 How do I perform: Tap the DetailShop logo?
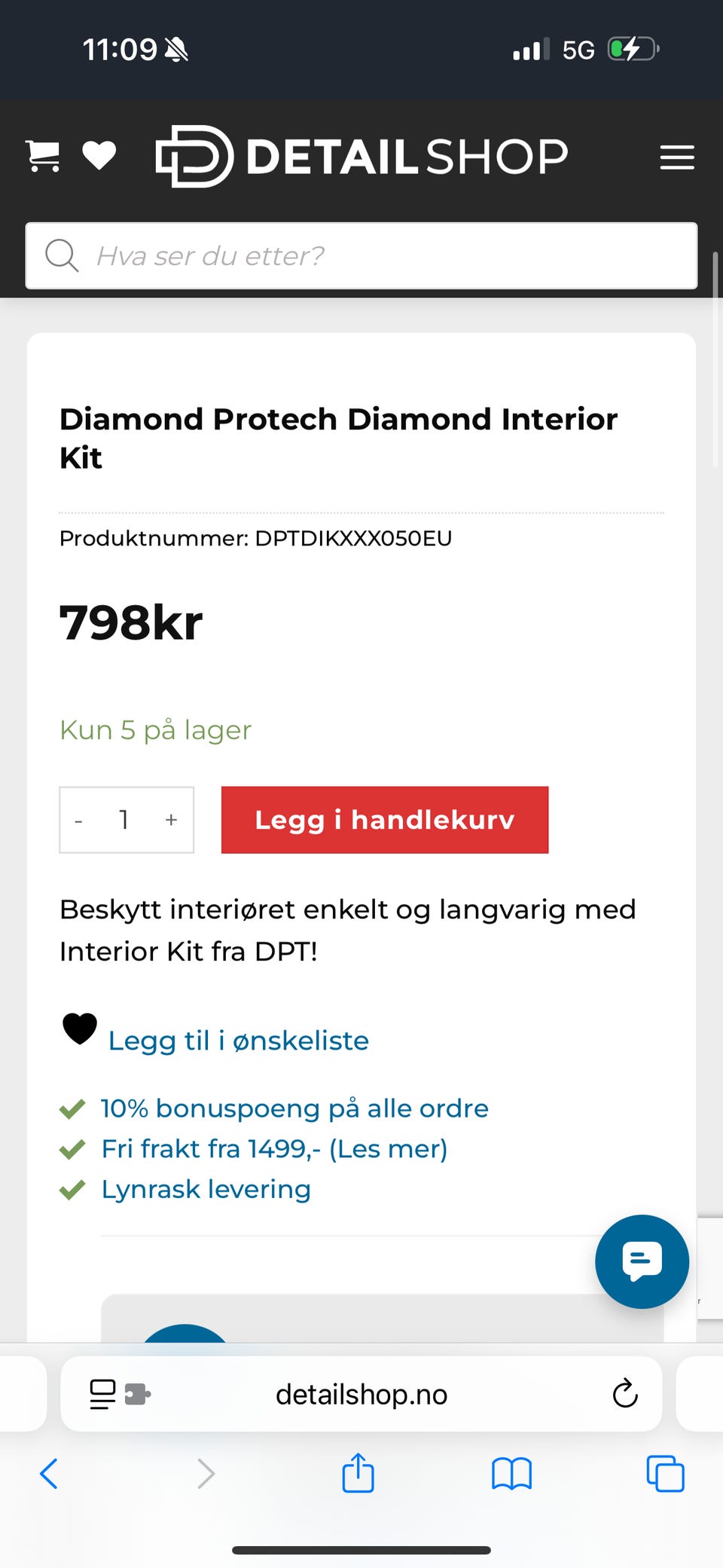pos(361,156)
